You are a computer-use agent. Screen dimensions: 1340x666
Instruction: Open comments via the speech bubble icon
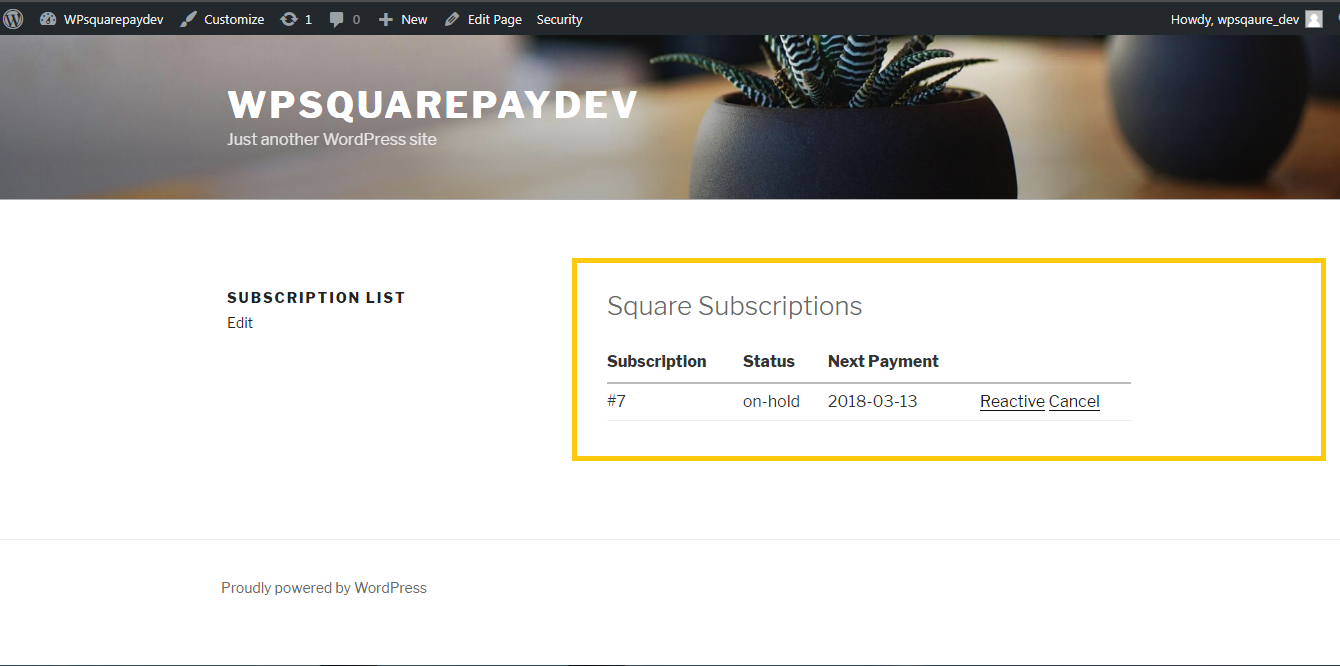pos(337,19)
